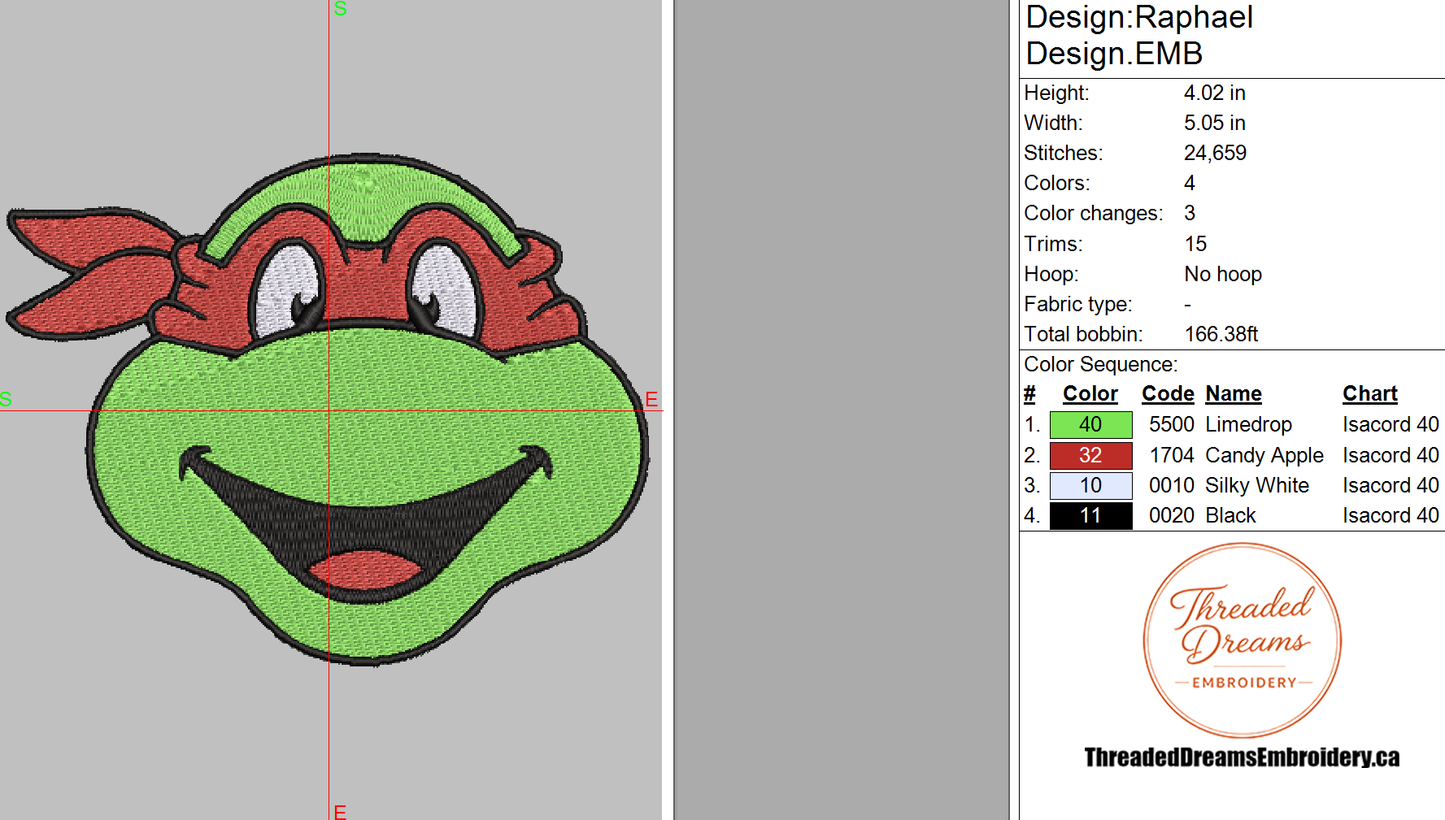Click the Width value 5.05 in
The image size is (1445, 820).
tap(1214, 123)
